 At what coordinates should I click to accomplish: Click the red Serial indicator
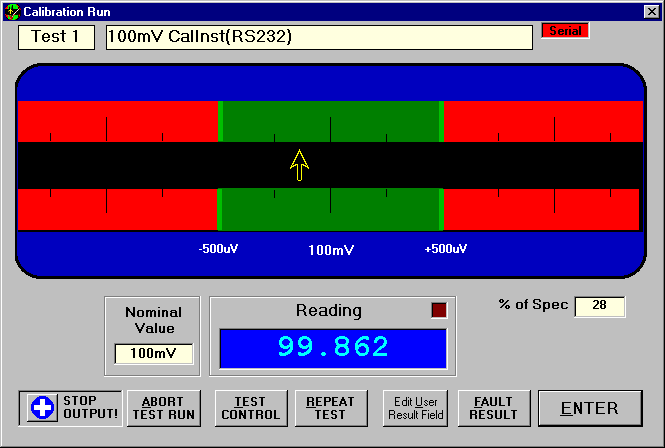565,30
